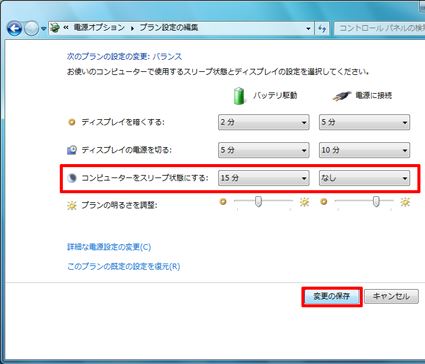
Task: Focus the コントロールパネルの検索 search box
Action: click(379, 28)
